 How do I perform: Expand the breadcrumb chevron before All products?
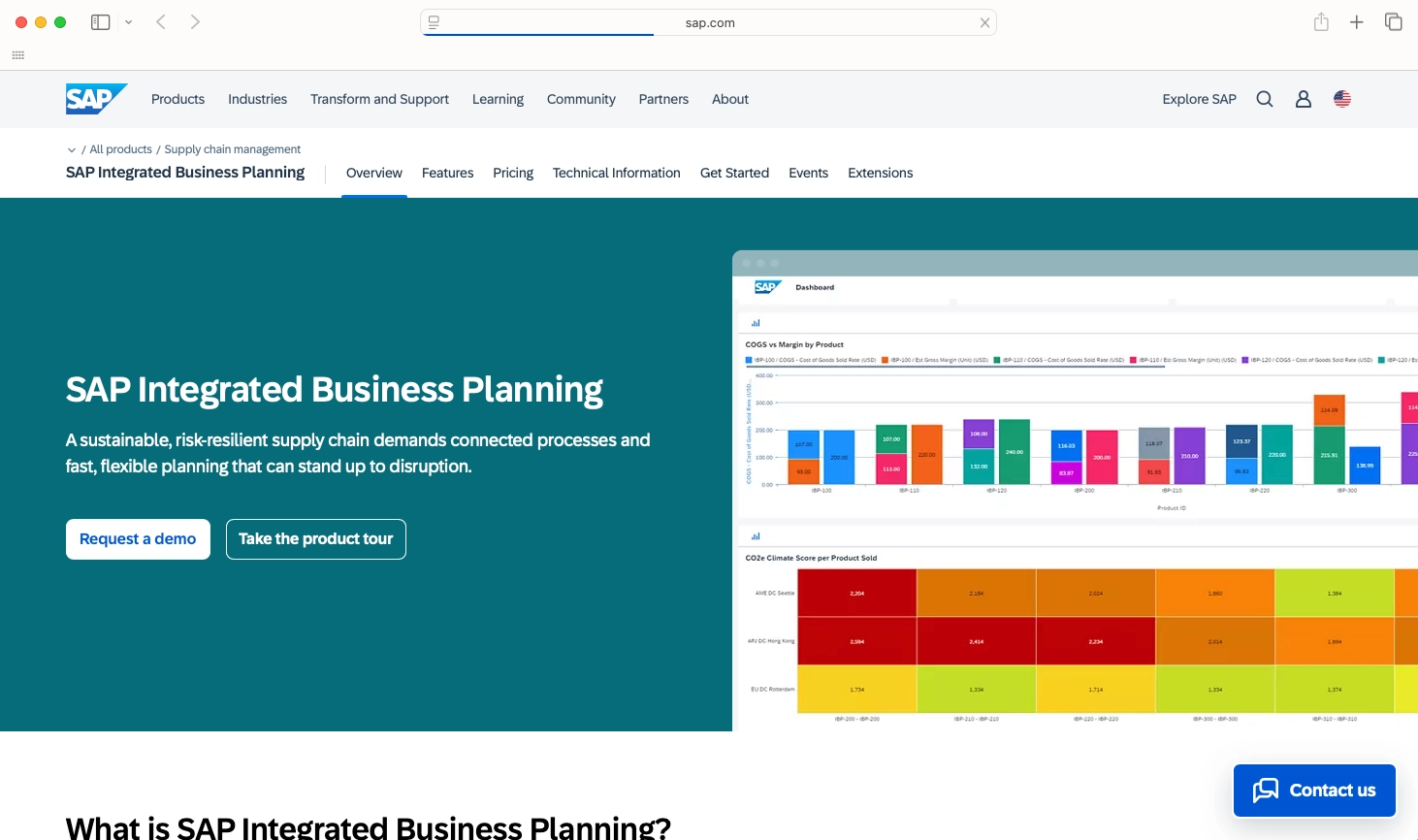click(x=72, y=150)
